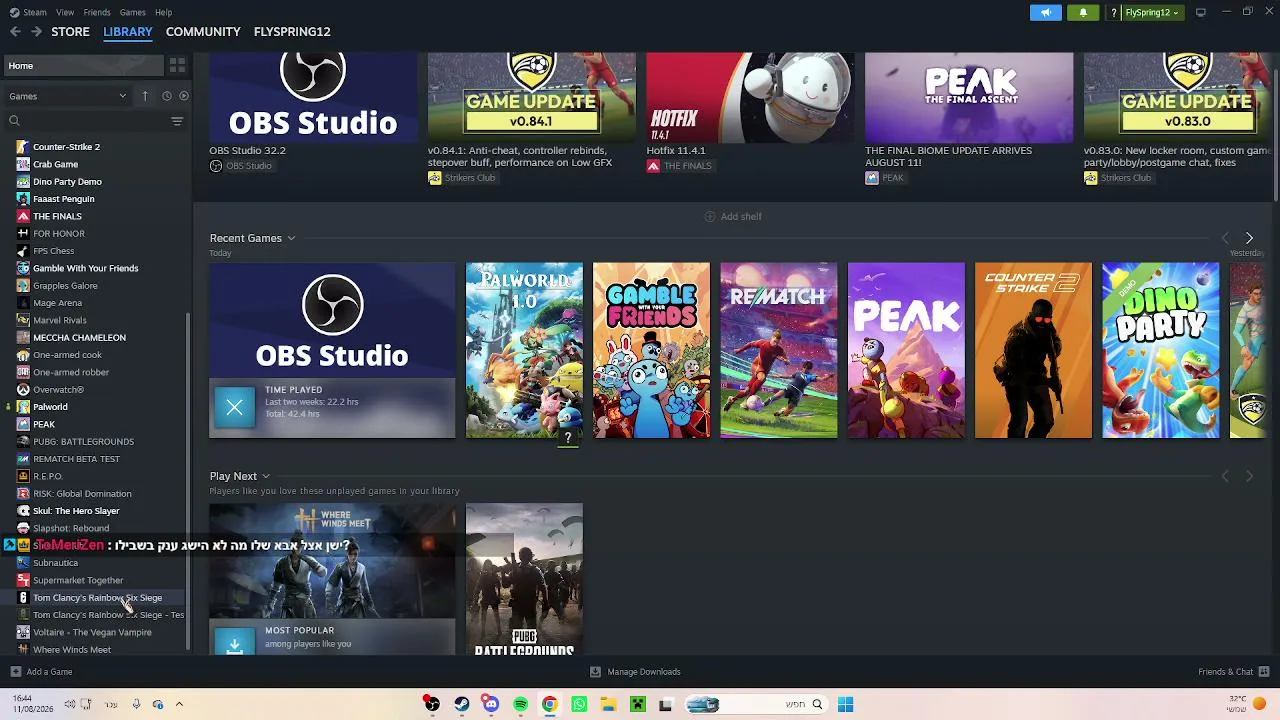Select Subnautica in the game list
The height and width of the screenshot is (720, 1280).
tap(55, 563)
